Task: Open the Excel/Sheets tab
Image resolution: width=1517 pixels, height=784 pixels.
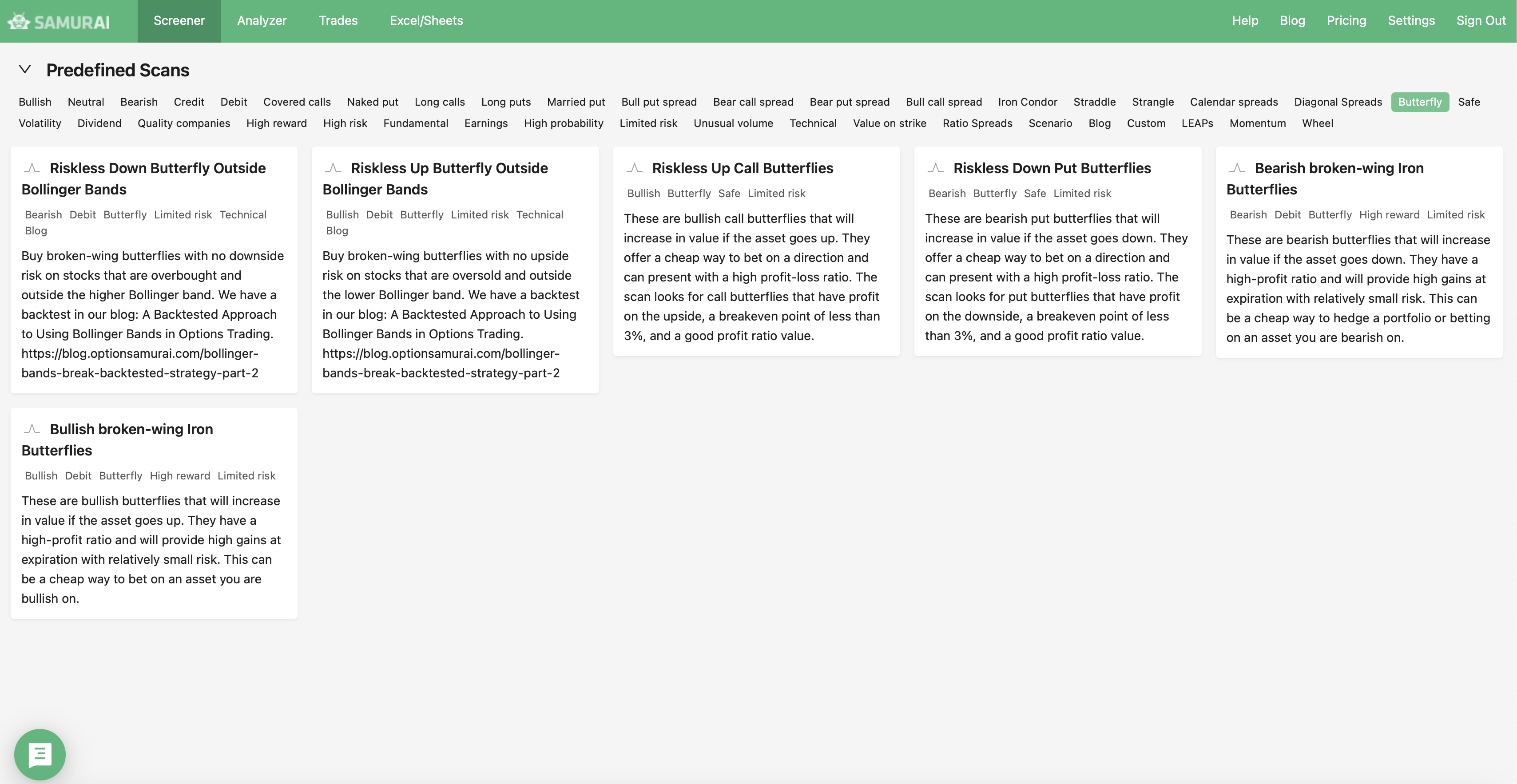Action: [426, 20]
